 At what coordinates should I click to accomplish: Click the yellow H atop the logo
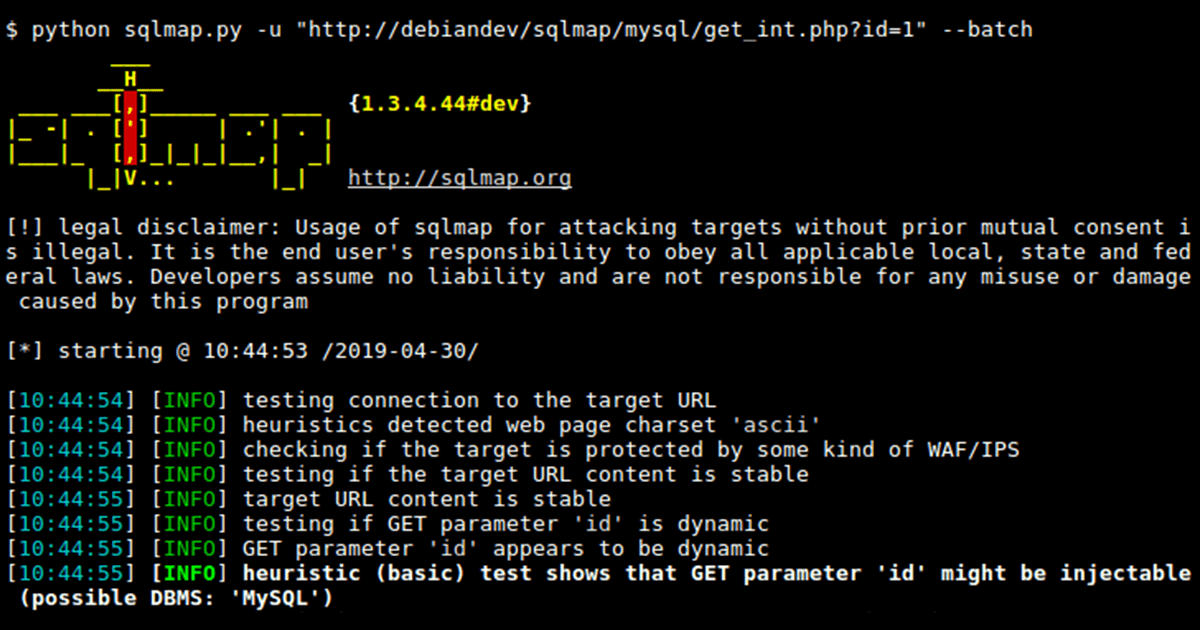click(x=130, y=79)
